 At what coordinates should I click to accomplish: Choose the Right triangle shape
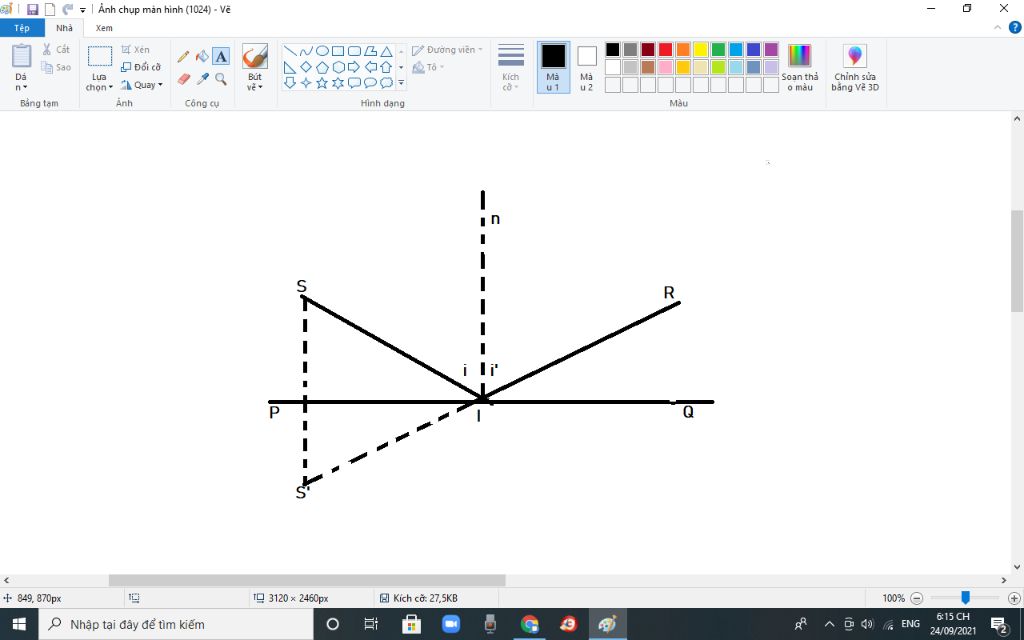click(x=290, y=67)
